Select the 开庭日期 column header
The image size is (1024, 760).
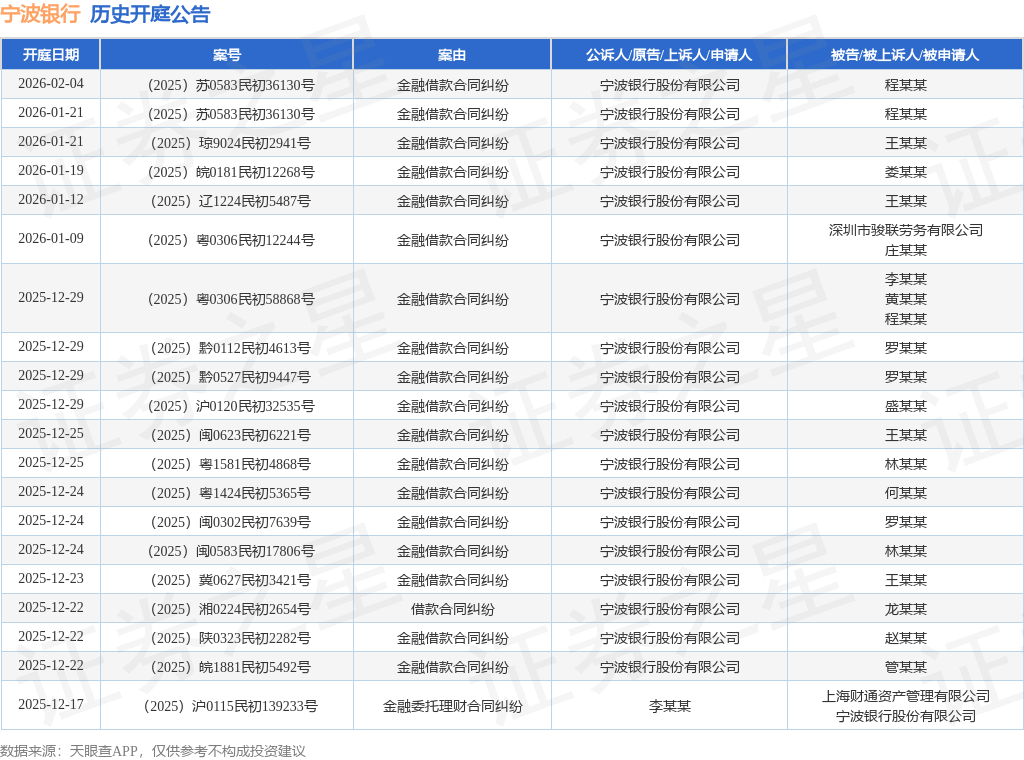[x=51, y=55]
